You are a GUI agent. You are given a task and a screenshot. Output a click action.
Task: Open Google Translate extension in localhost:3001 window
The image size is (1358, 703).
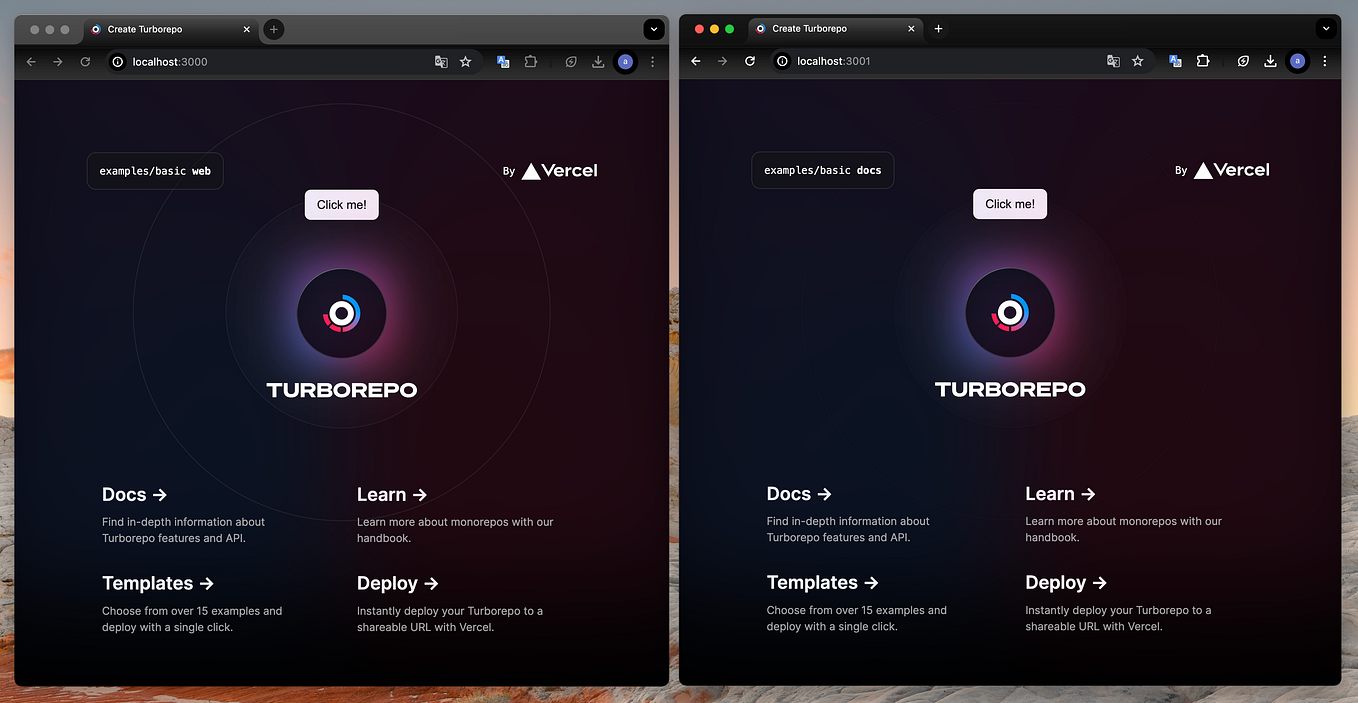coord(1175,61)
